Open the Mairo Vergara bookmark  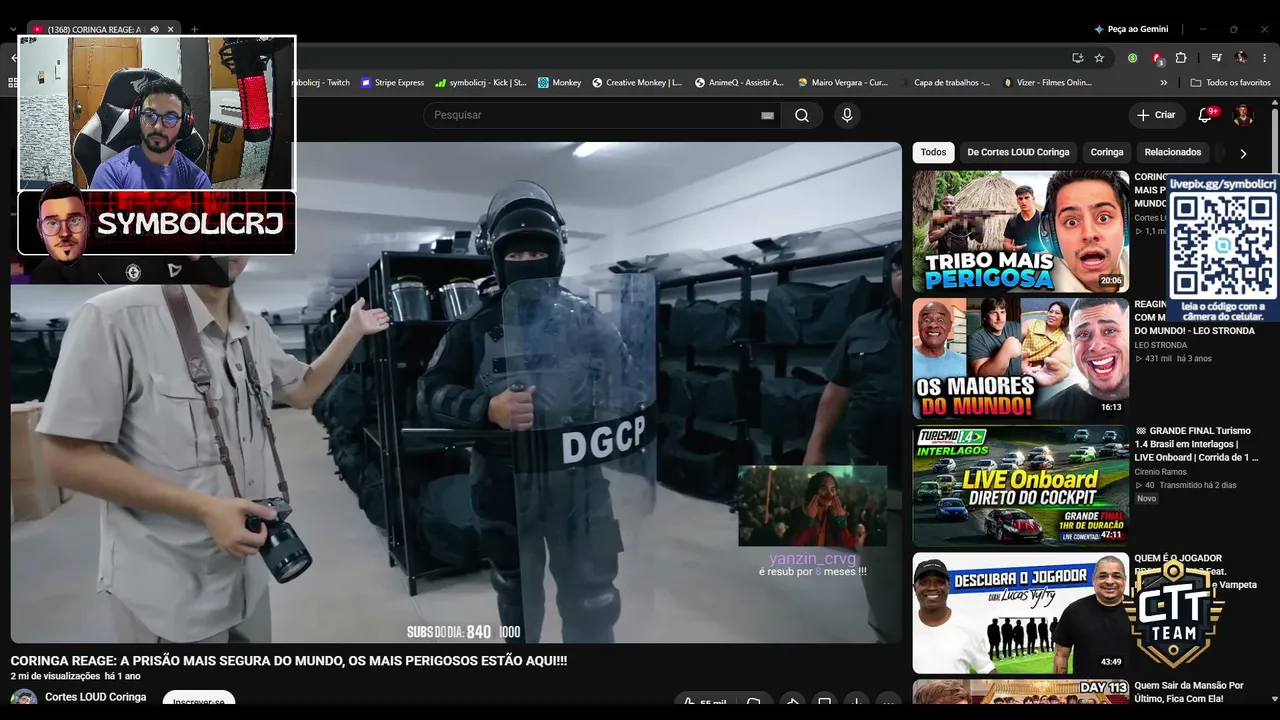843,83
